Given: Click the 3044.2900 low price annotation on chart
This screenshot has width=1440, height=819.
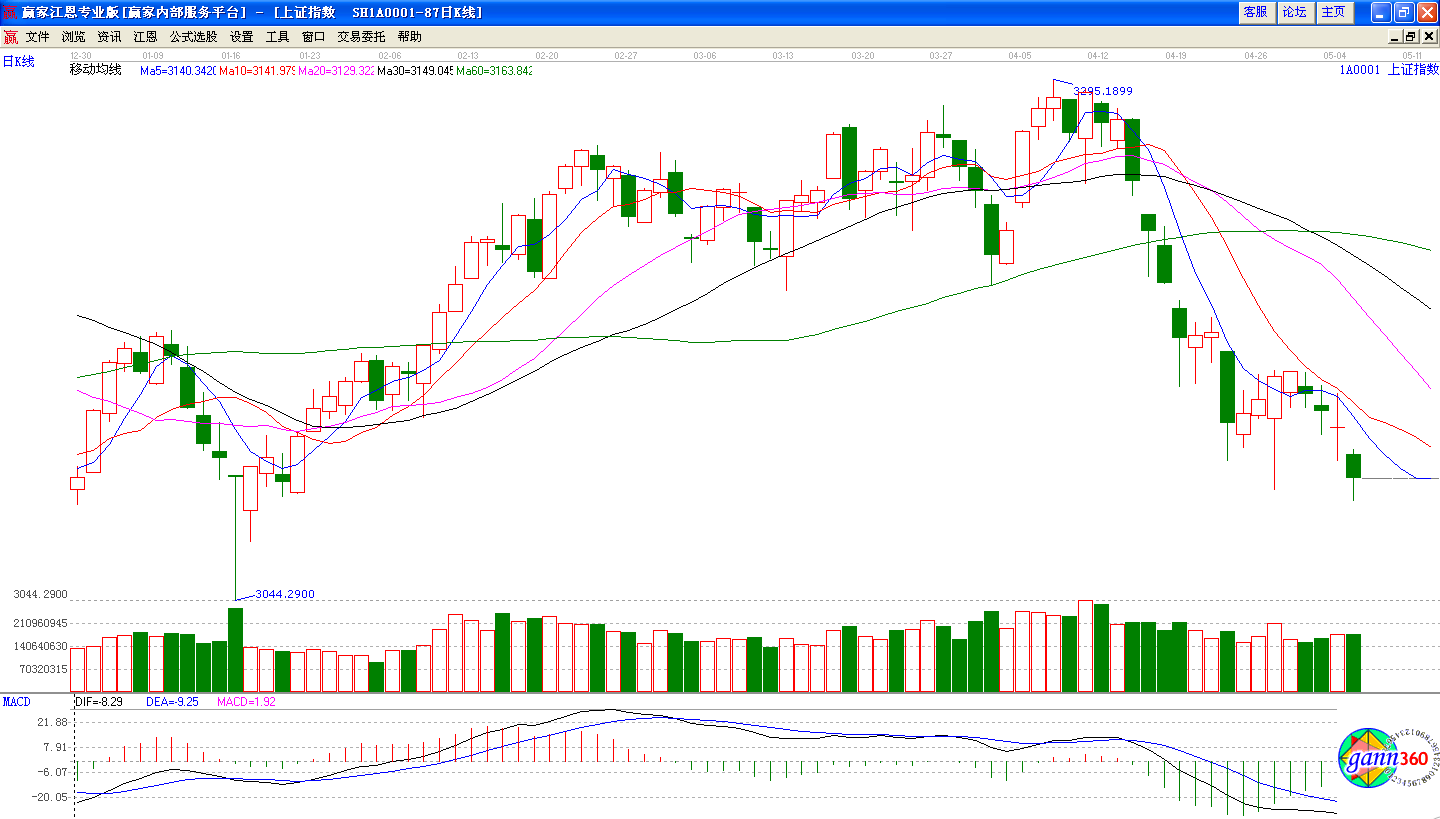Looking at the screenshot, I should [x=285, y=594].
